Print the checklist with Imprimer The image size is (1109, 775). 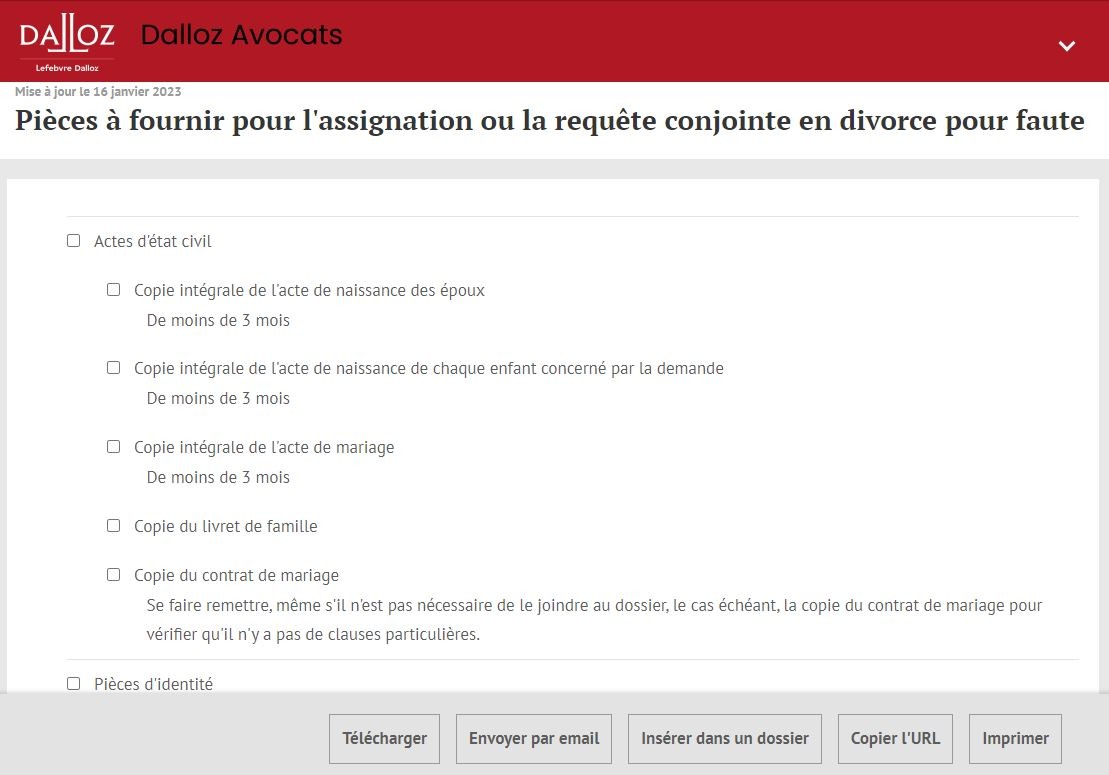[1015, 739]
